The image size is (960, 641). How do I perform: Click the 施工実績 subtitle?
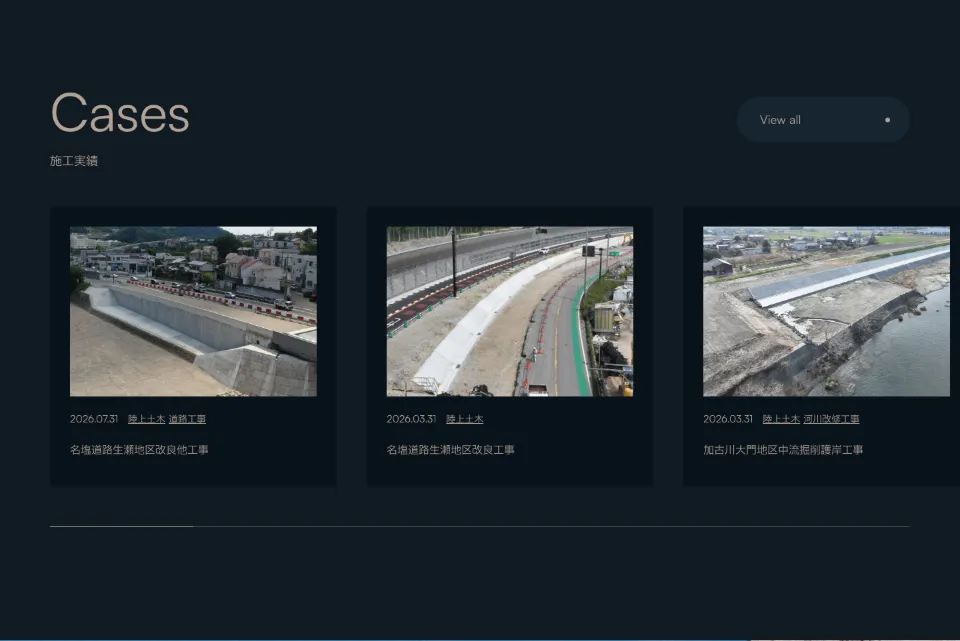pyautogui.click(x=74, y=161)
